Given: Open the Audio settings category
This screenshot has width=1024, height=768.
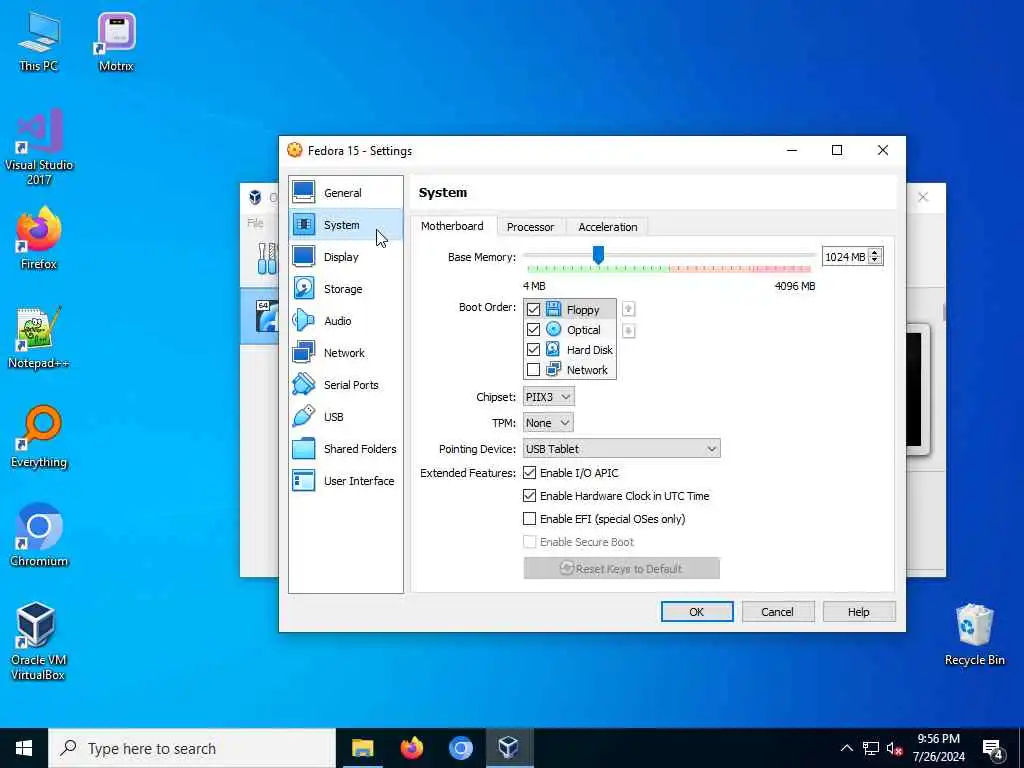Looking at the screenshot, I should (345, 321).
